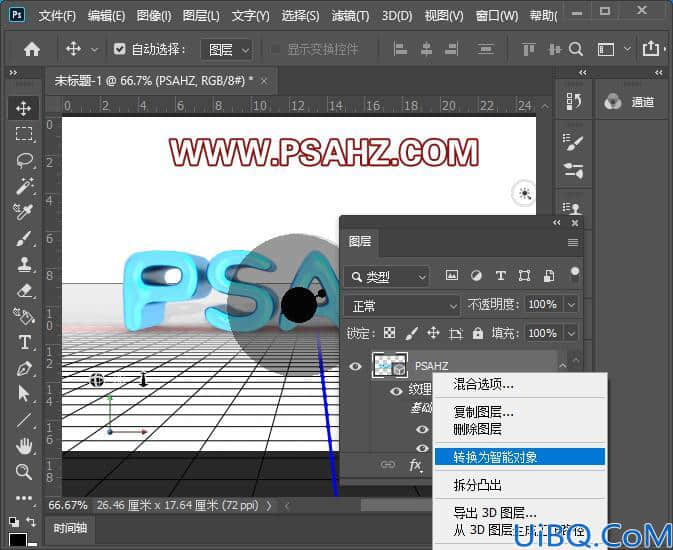Select the Eraser tool
The image size is (673, 550).
point(25,291)
